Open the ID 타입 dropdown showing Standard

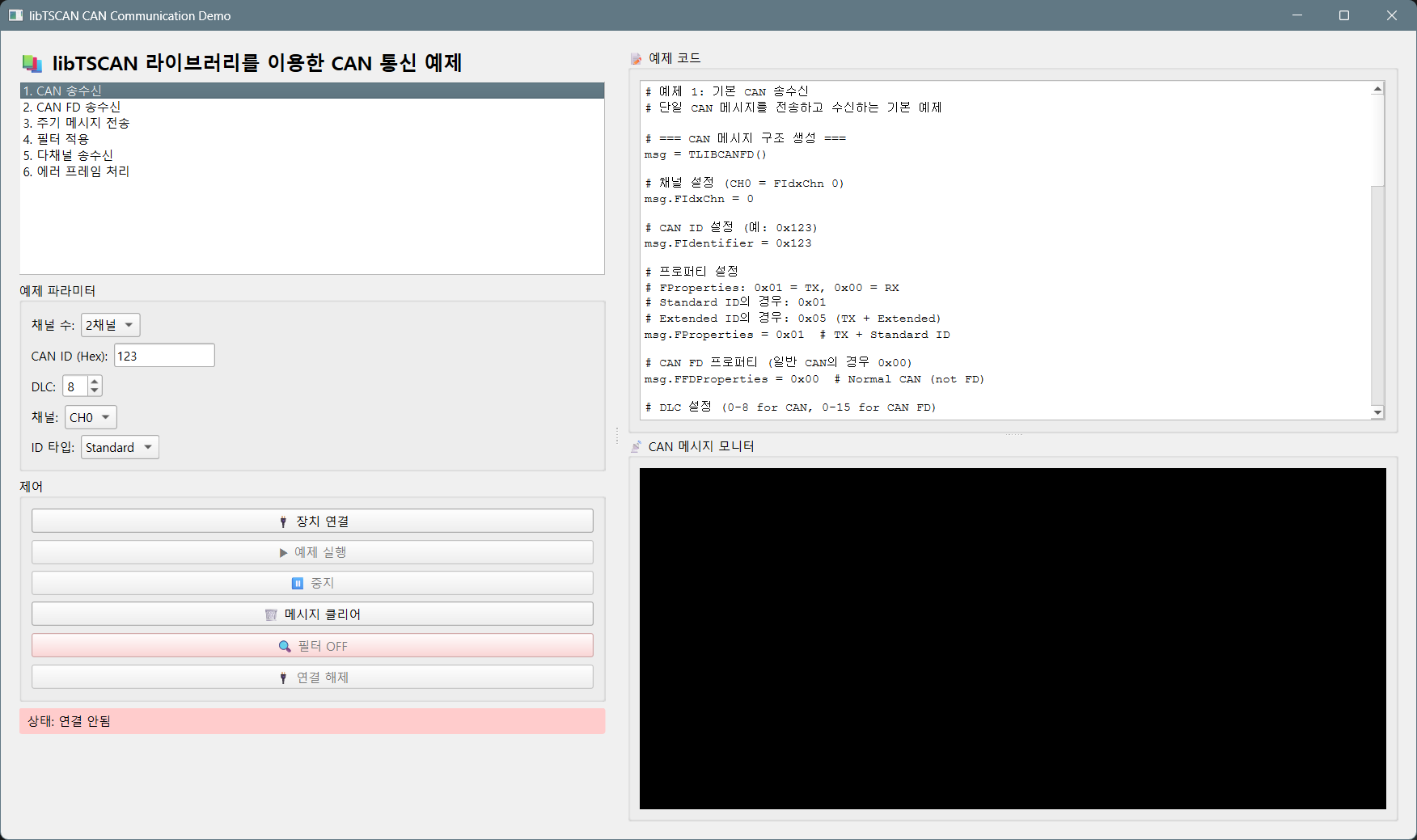[x=120, y=447]
